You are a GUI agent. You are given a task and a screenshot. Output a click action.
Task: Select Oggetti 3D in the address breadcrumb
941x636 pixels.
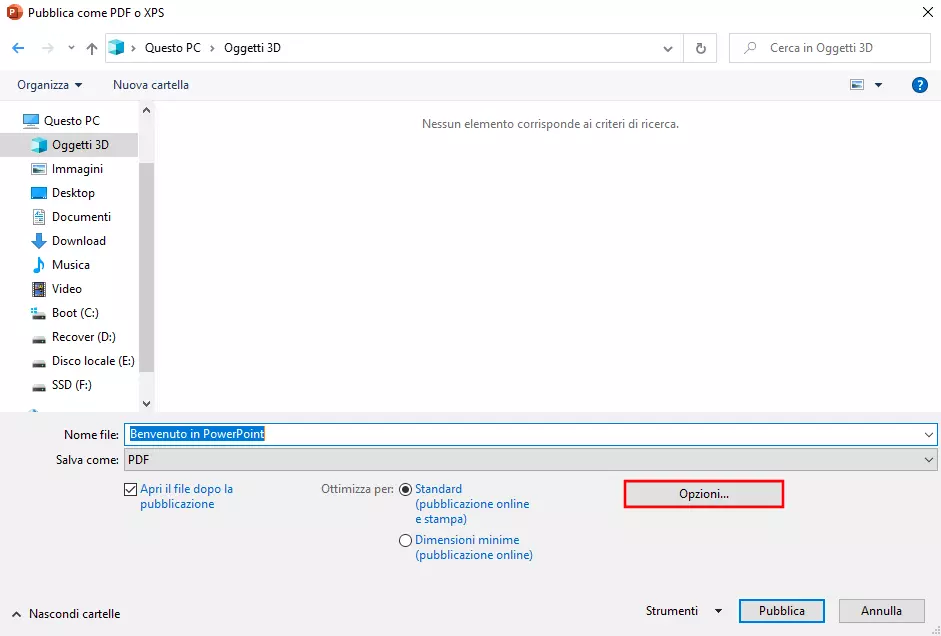pos(252,48)
